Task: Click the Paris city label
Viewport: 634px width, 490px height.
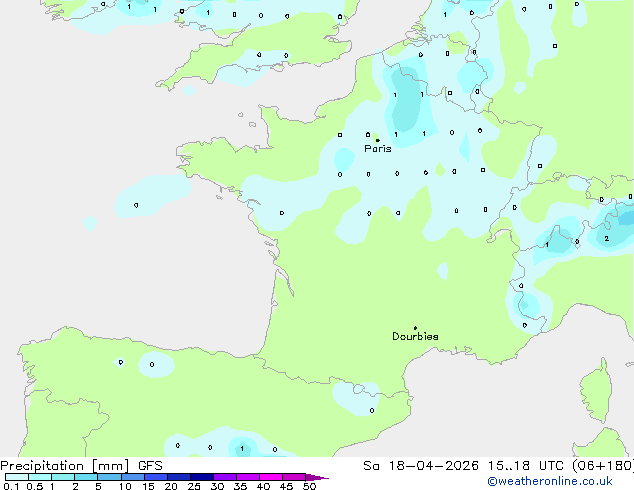Action: pyautogui.click(x=378, y=149)
